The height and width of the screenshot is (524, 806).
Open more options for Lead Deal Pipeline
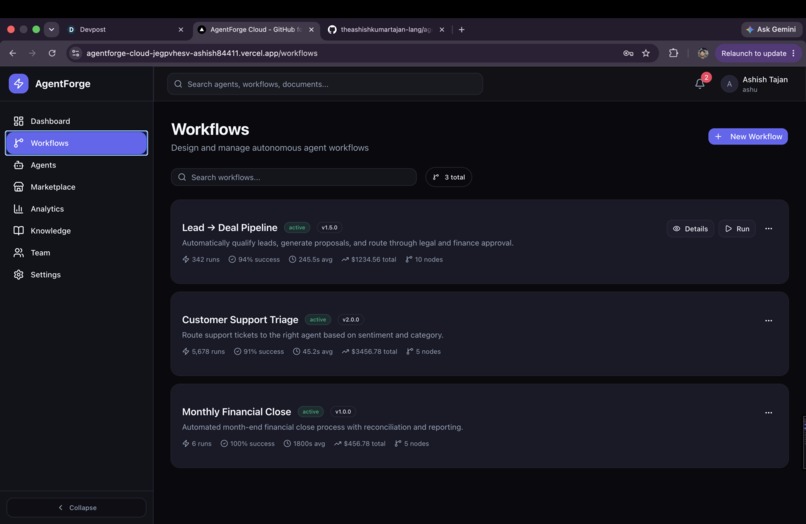point(768,228)
